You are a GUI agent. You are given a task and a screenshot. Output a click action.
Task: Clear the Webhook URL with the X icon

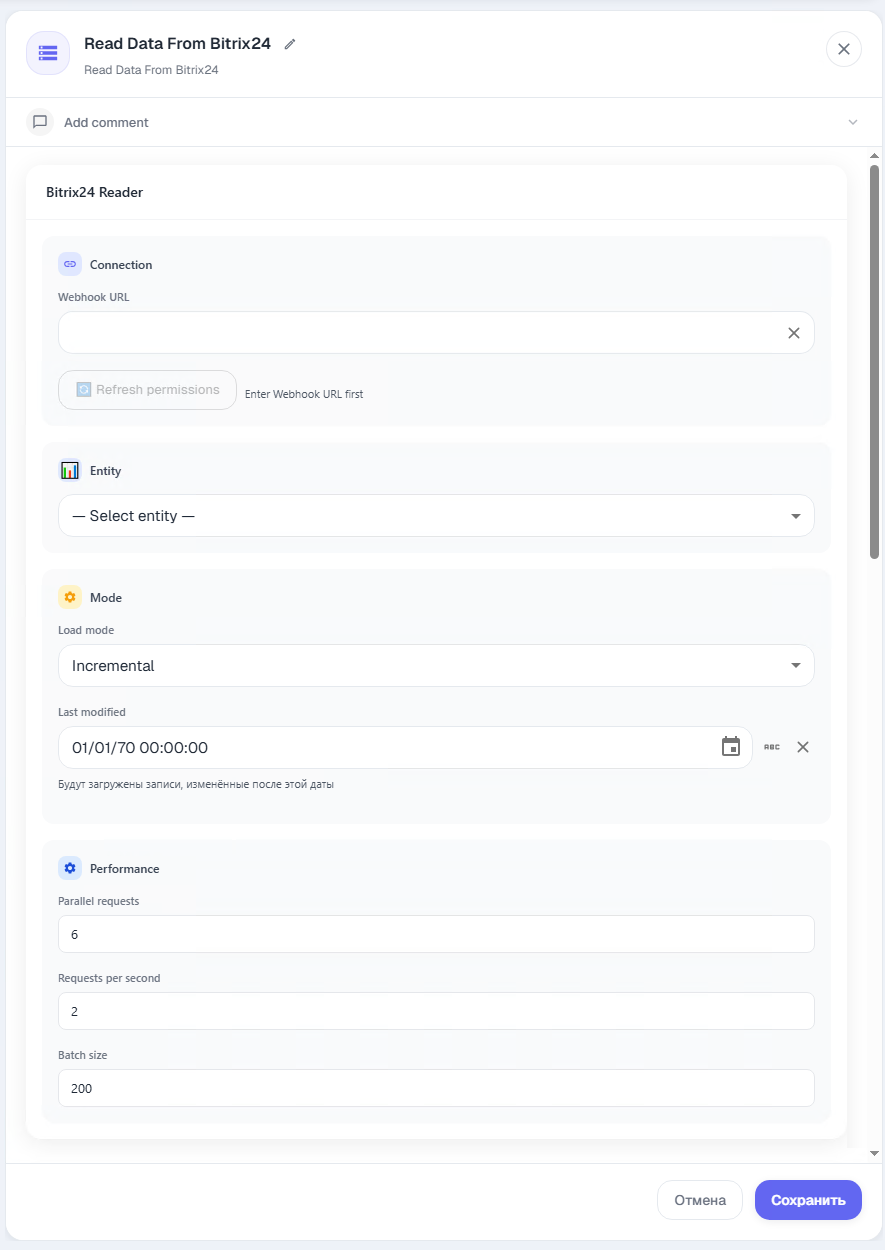pyautogui.click(x=794, y=333)
